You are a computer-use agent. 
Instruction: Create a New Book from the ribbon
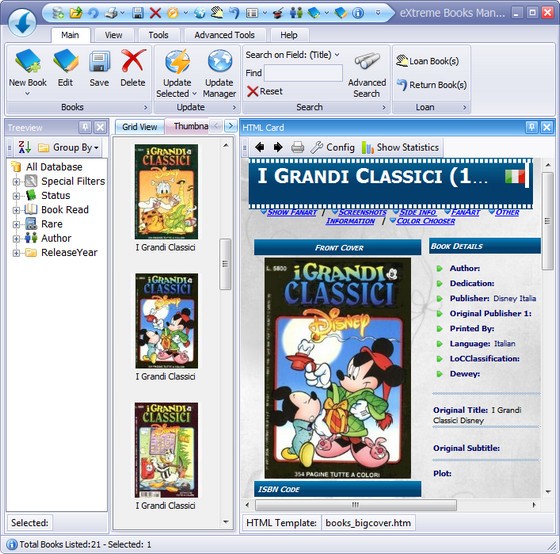(28, 73)
